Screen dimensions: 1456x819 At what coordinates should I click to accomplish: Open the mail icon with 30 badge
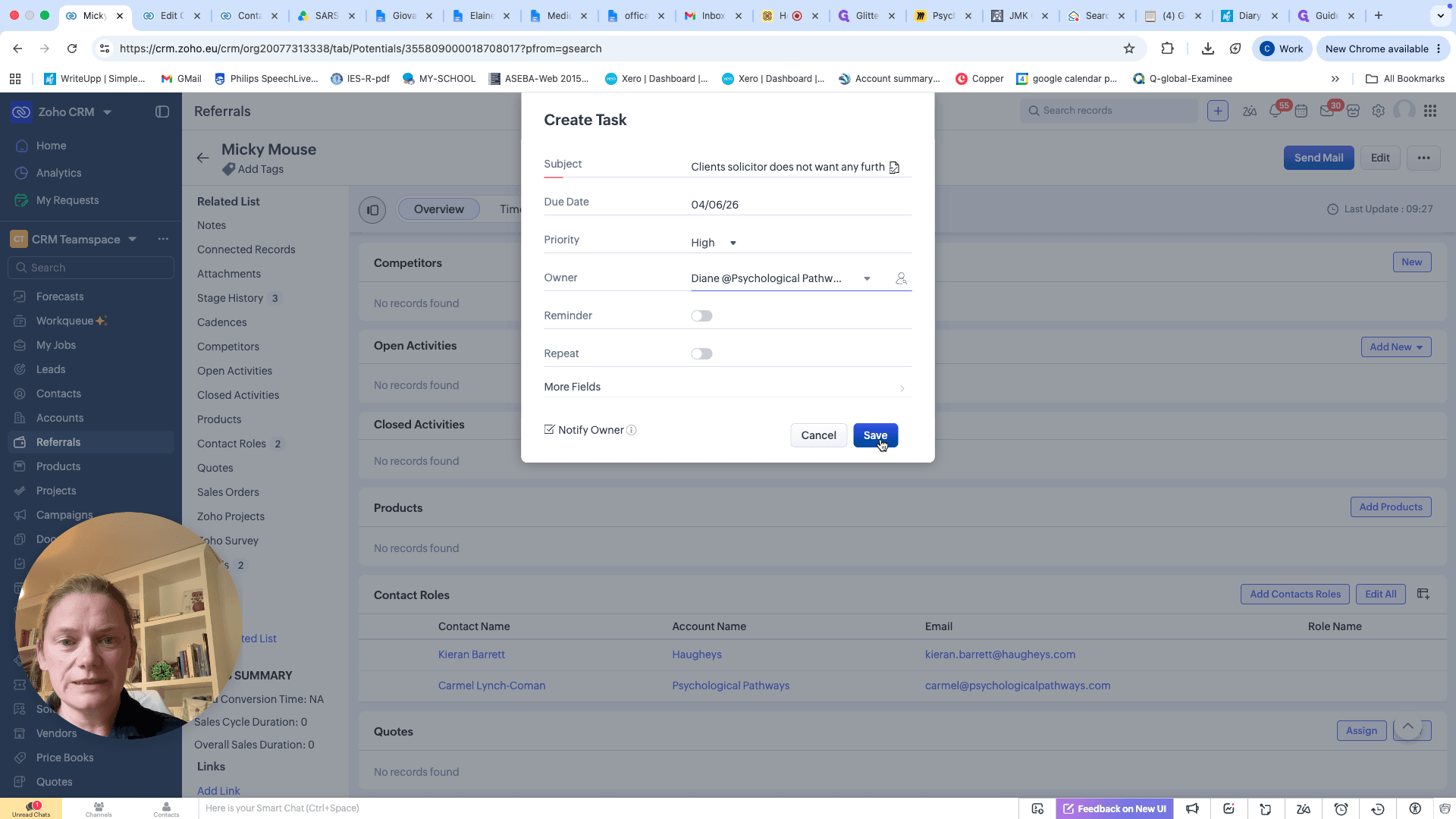pyautogui.click(x=1327, y=111)
